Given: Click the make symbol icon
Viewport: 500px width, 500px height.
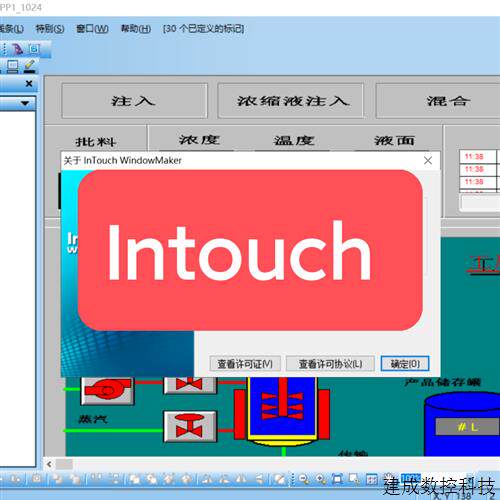Looking at the screenshot, I should (134, 479).
